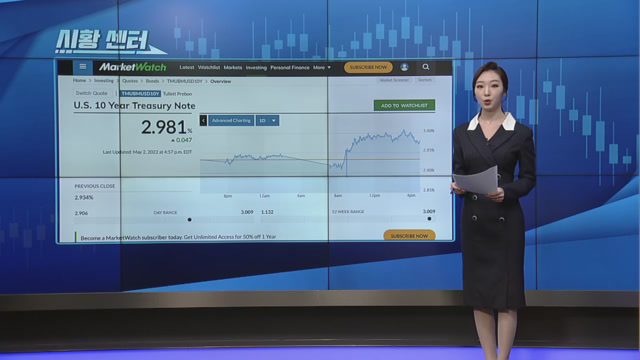Open the hamburger menu icon
This screenshot has width=640, height=360.
tap(83, 67)
